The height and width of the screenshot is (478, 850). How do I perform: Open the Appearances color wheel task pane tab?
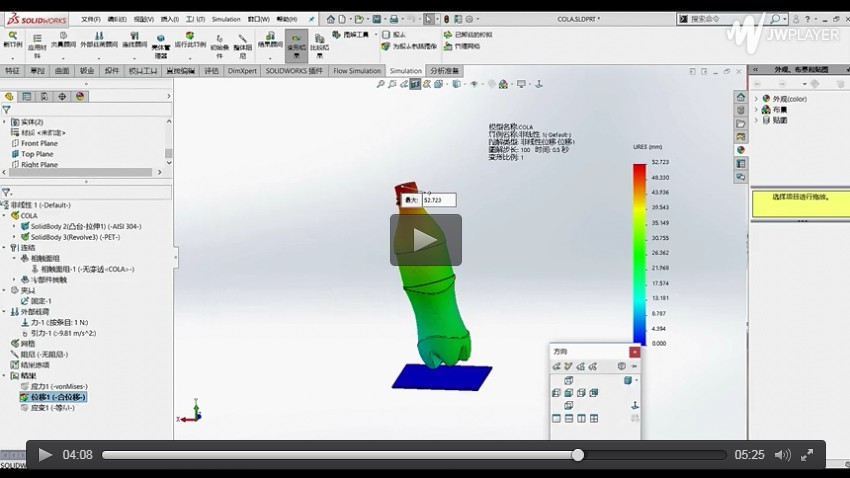[741, 150]
